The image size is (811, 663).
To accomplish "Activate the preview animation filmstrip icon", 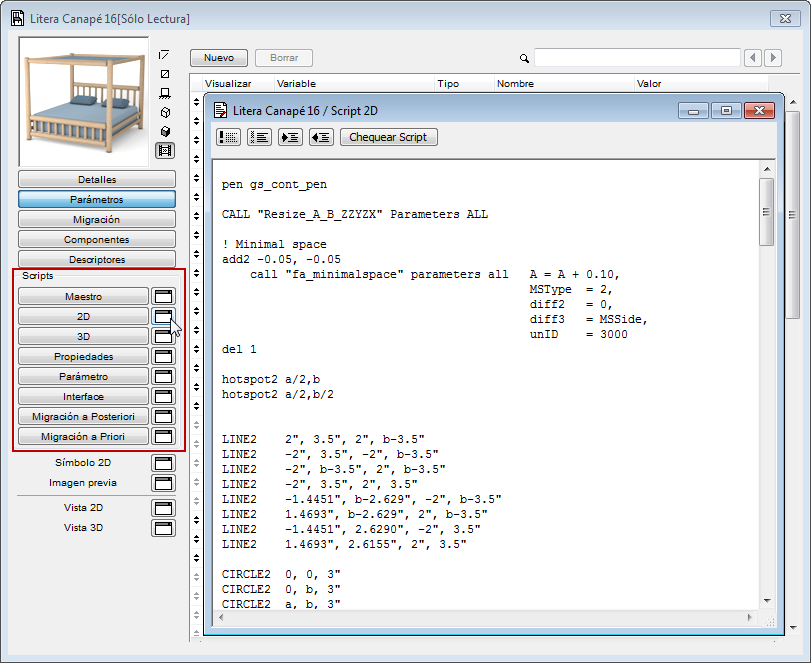I will [x=165, y=150].
